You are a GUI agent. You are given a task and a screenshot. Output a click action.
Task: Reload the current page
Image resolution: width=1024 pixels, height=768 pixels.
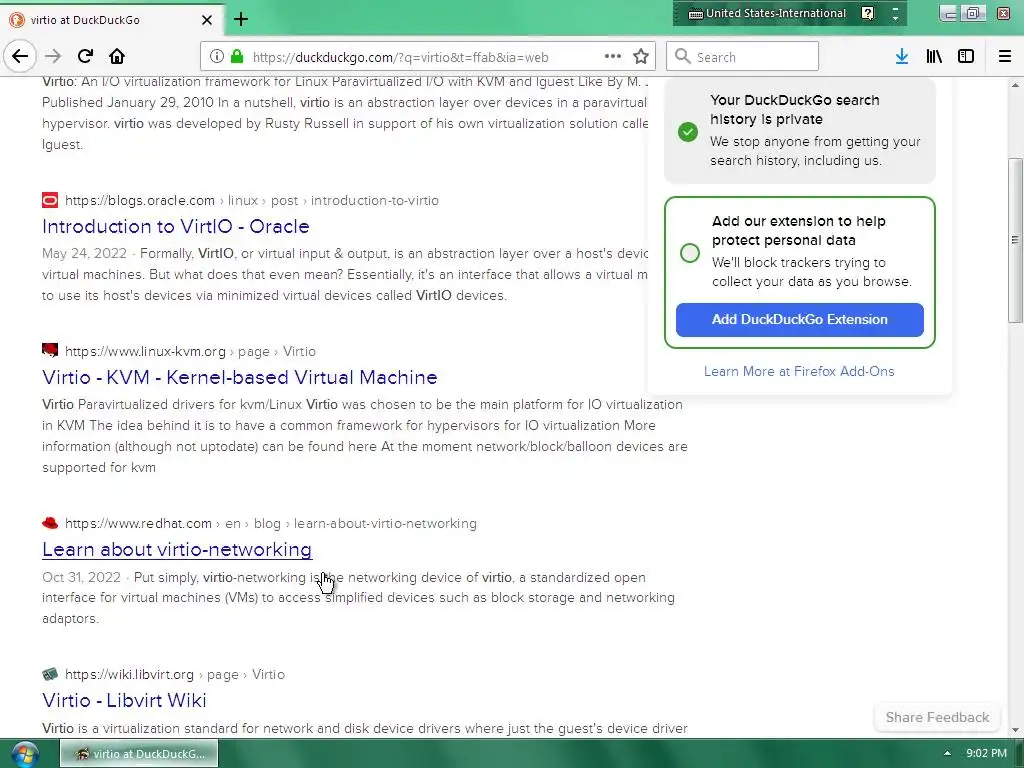click(x=86, y=56)
